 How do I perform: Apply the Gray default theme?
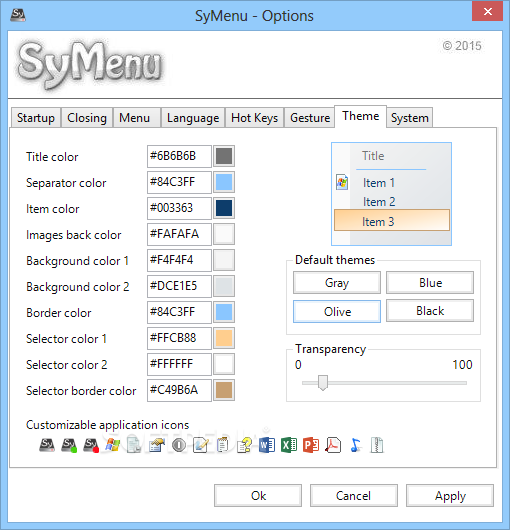pos(337,283)
